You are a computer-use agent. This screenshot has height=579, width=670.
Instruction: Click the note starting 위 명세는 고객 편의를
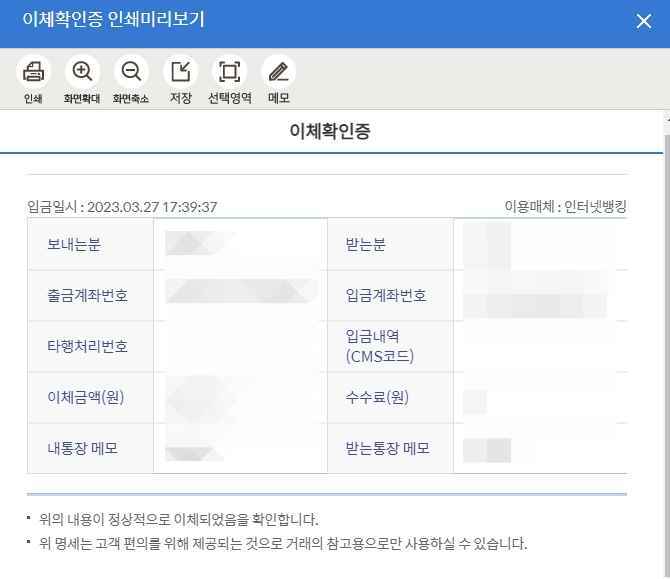point(283,544)
